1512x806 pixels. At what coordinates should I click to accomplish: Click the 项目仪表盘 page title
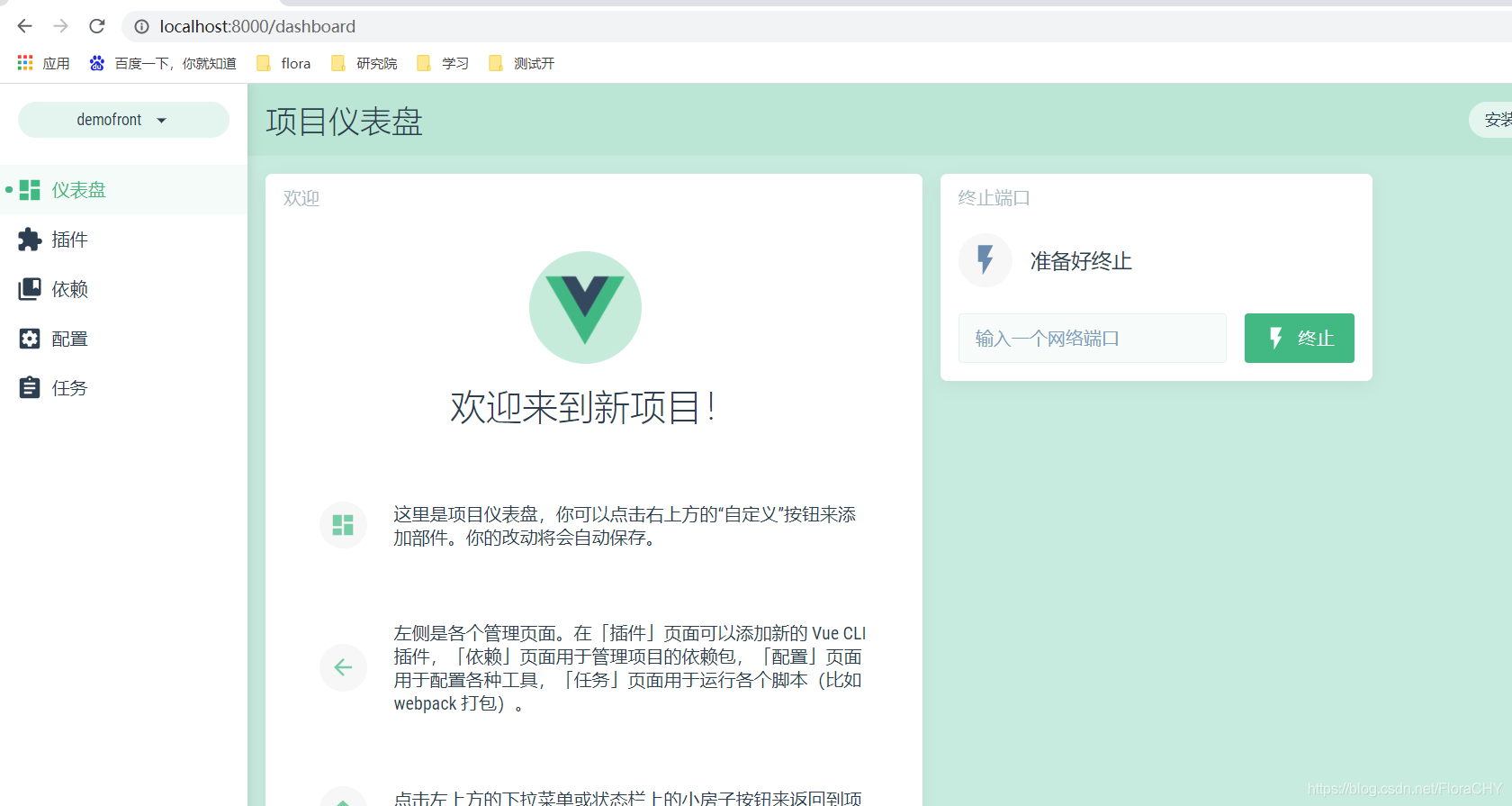[x=344, y=122]
